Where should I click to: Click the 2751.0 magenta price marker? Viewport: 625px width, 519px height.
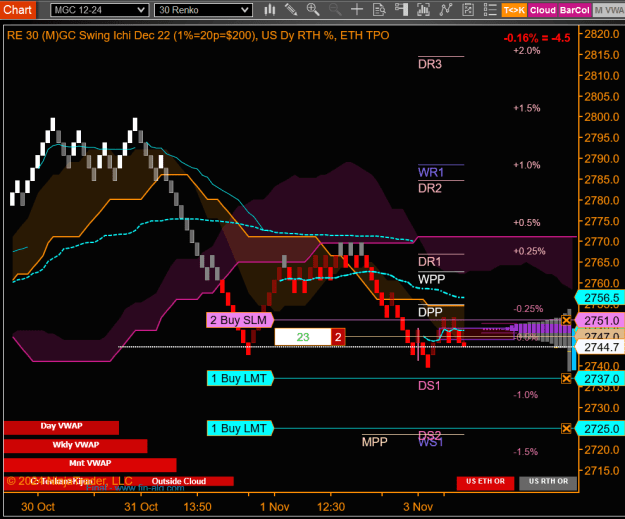(x=600, y=320)
